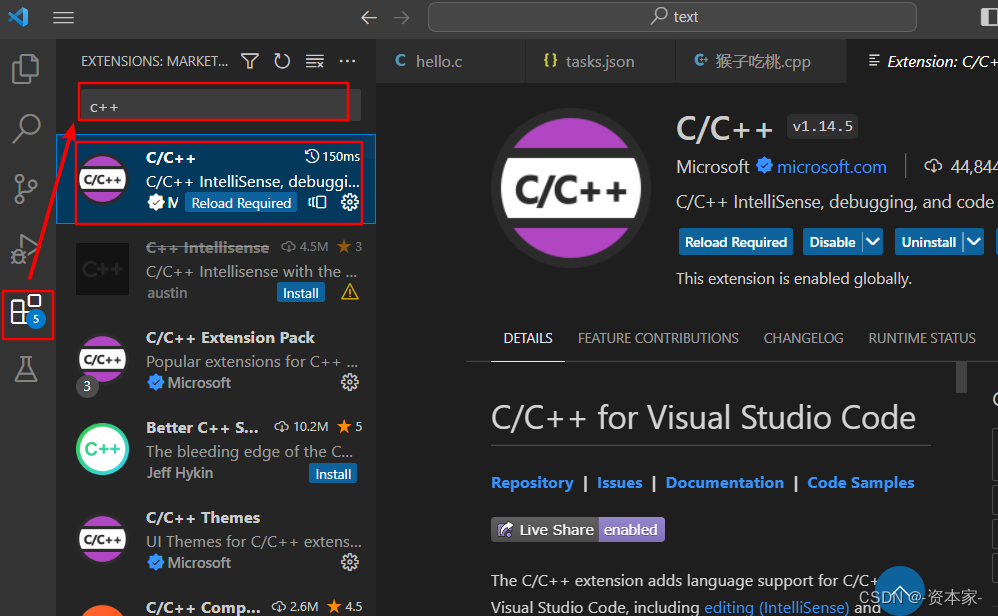This screenshot has height=616, width=998.
Task: Open the Source Control view
Action: click(25, 189)
